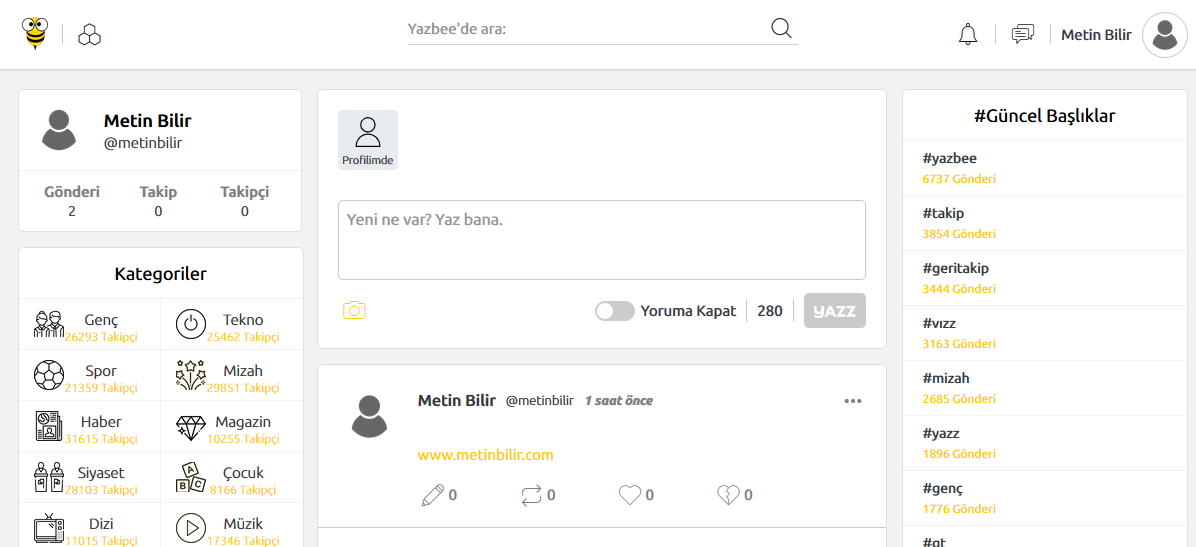
Task: Click the repost arrows icon on post
Action: pyautogui.click(x=531, y=495)
